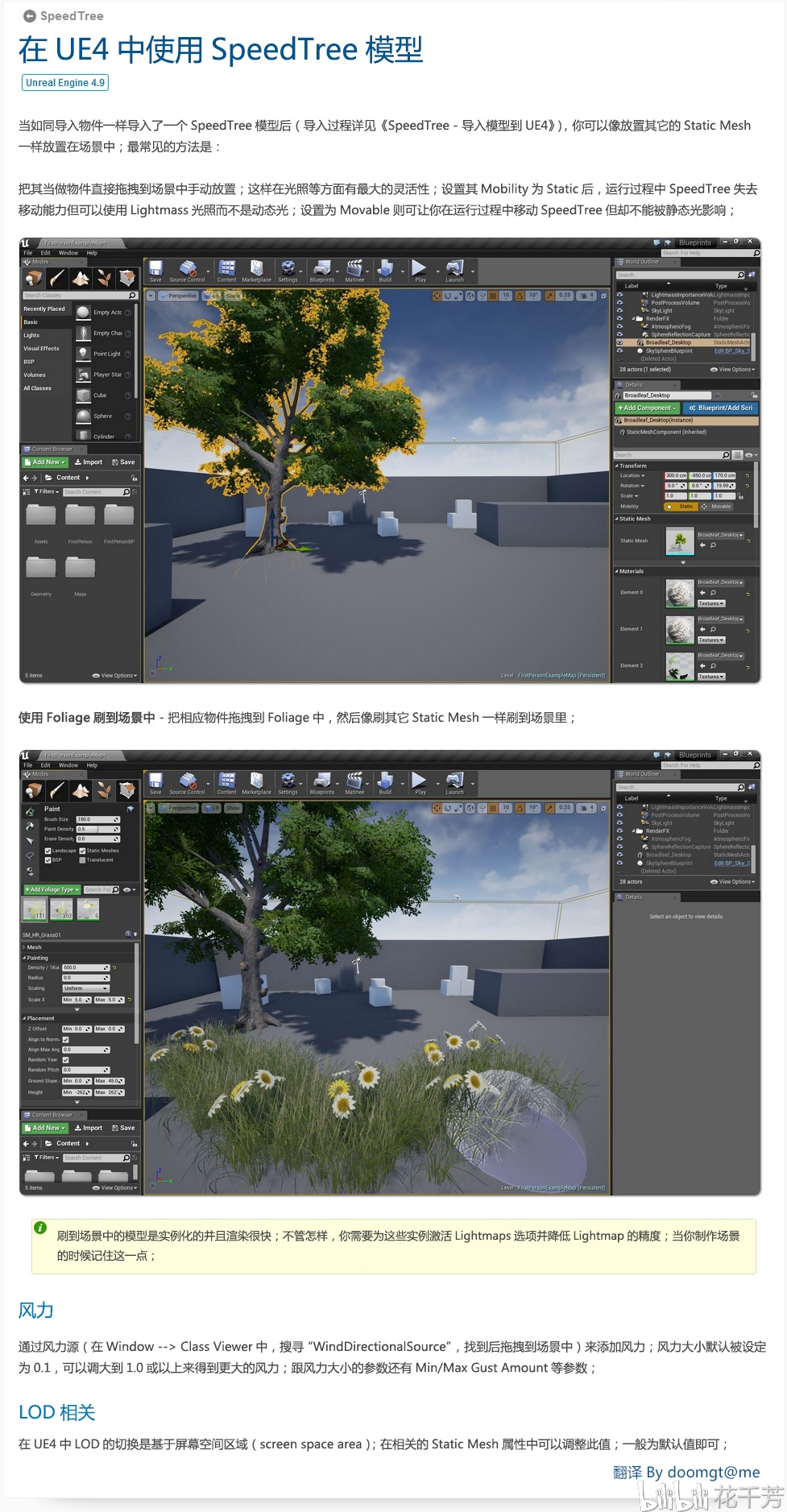787x1512 pixels.
Task: Toggle visibility eye for SkyLight row
Action: point(619,310)
